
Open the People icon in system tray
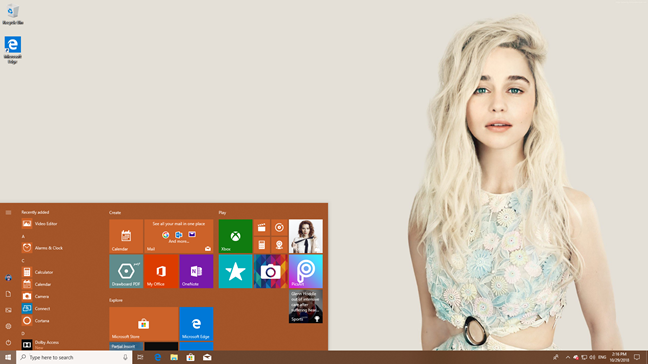[555, 357]
